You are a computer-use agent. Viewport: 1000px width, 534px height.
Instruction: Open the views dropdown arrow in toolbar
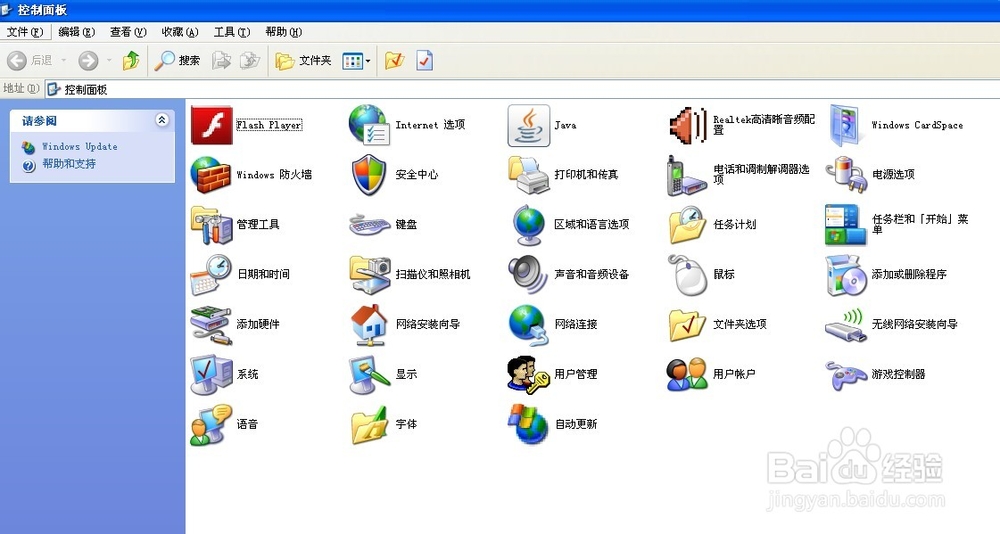coord(368,61)
